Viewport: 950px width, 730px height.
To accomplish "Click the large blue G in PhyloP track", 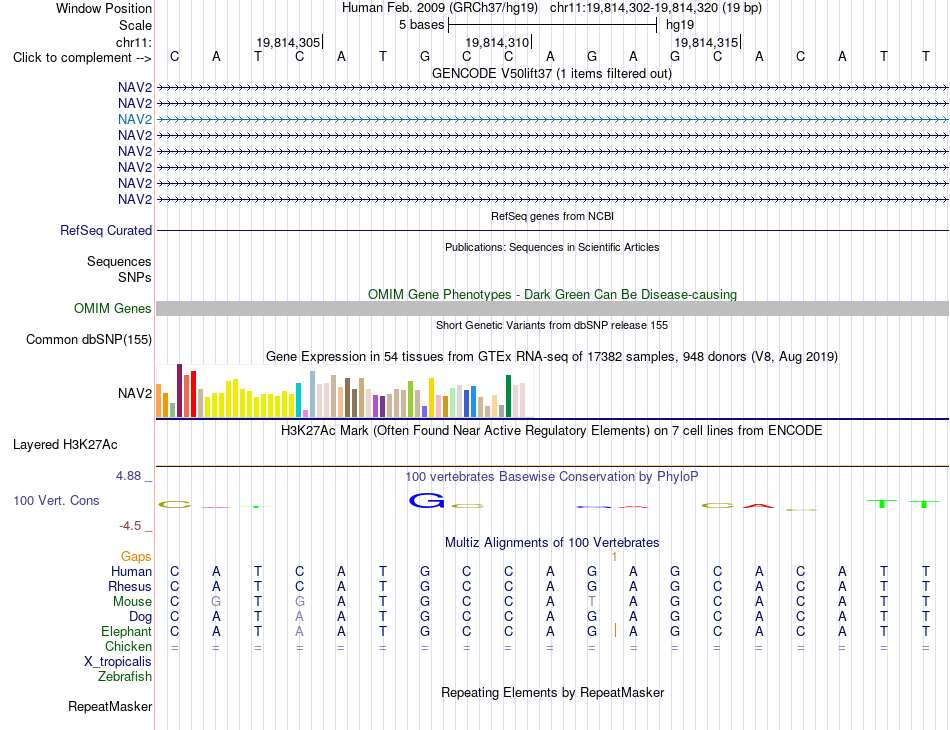I will [x=427, y=501].
